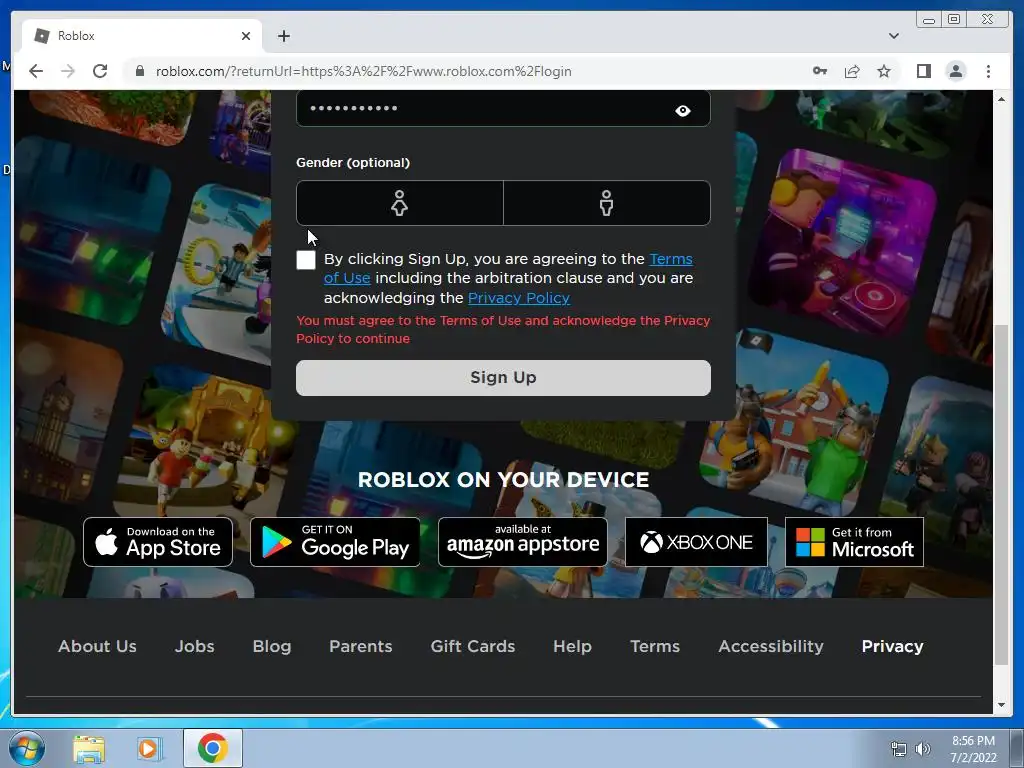1024x768 pixels.
Task: Click the browser forward arrow
Action: 68,71
